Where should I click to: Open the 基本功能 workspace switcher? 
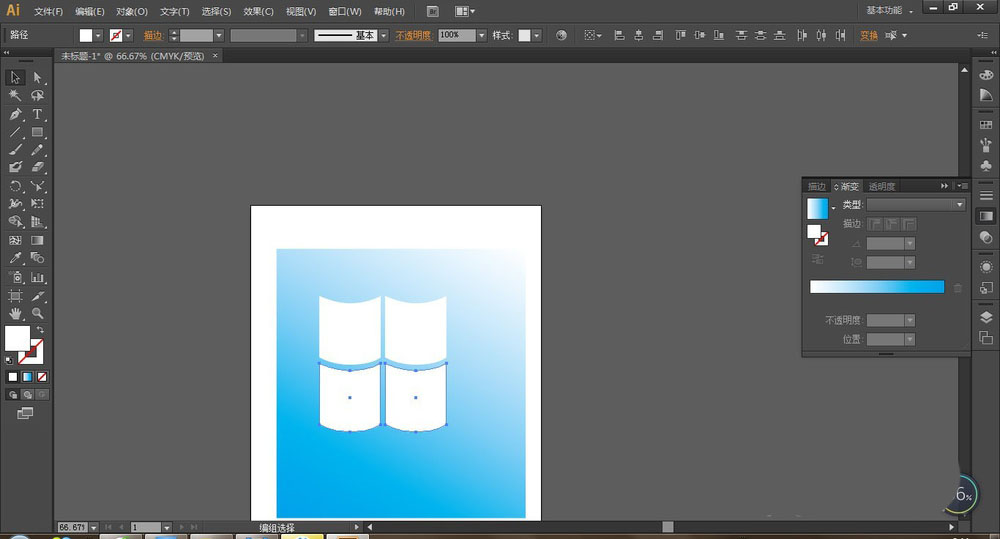(x=888, y=11)
